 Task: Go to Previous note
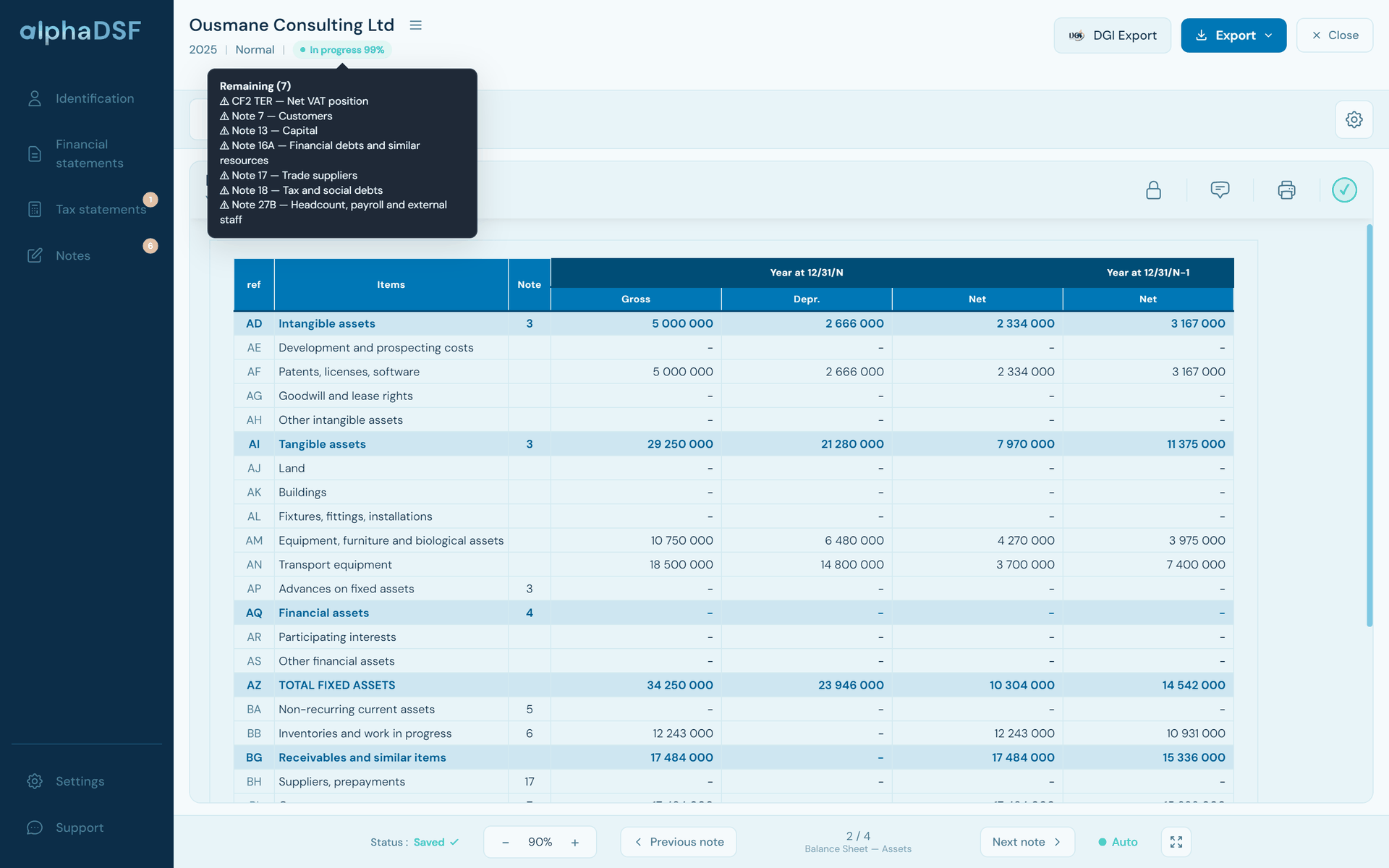tap(679, 842)
